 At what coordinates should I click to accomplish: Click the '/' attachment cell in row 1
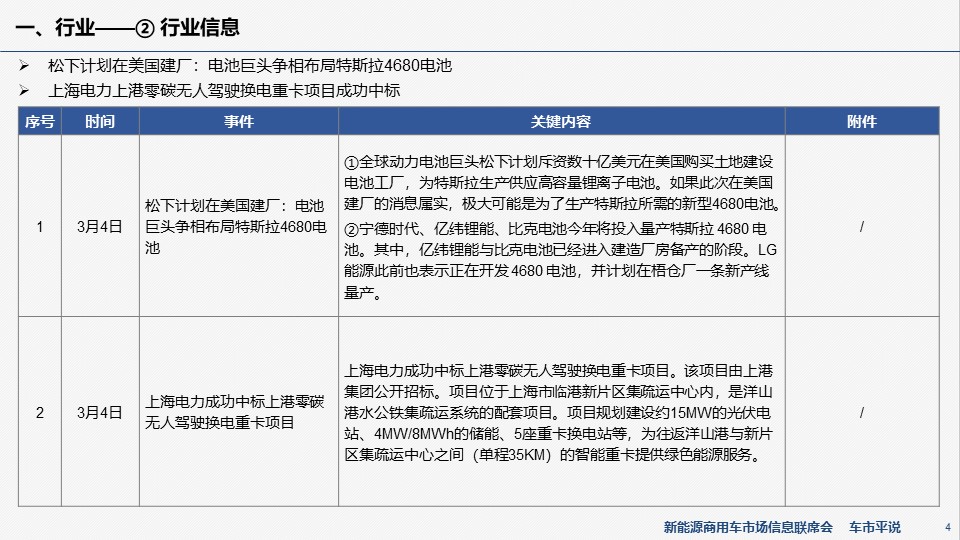862,227
